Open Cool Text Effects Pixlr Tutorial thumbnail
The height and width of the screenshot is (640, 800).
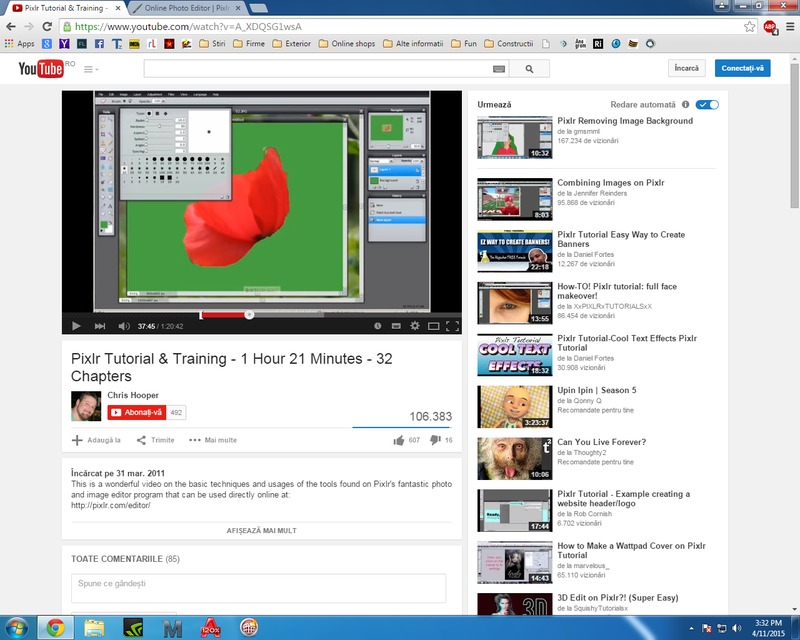515,355
